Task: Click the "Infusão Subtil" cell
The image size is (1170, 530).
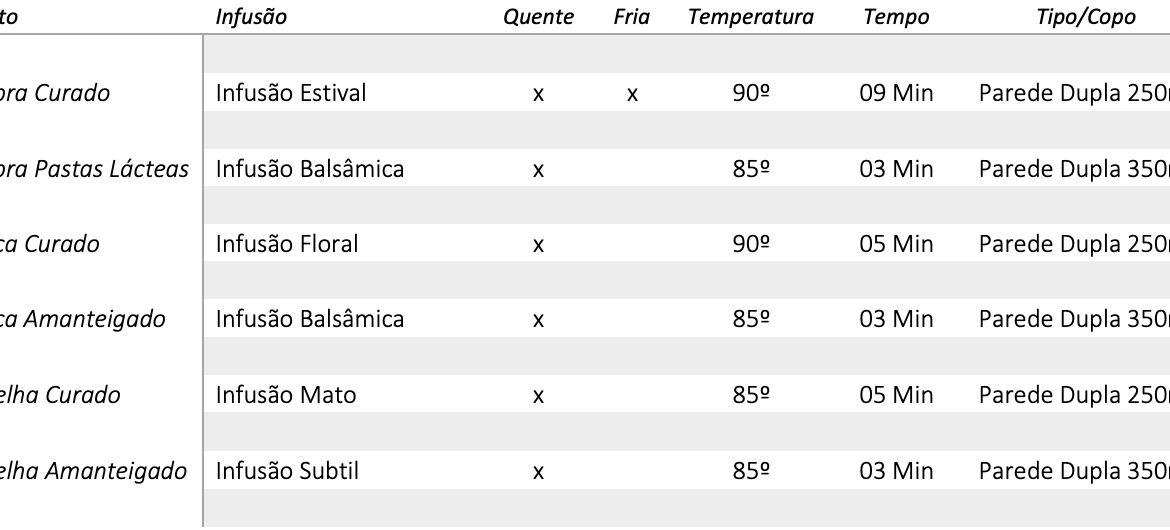Action: tap(287, 470)
